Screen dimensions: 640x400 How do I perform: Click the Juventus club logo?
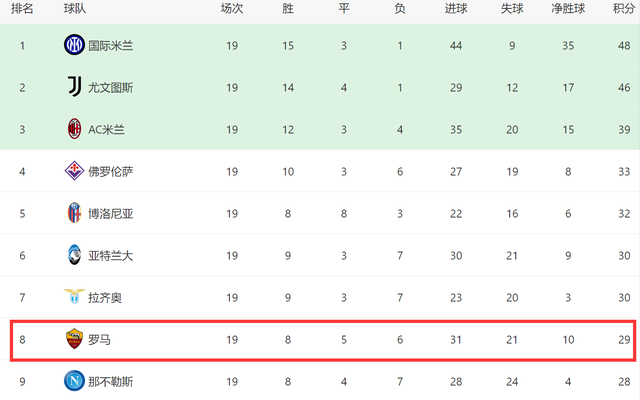(74, 87)
